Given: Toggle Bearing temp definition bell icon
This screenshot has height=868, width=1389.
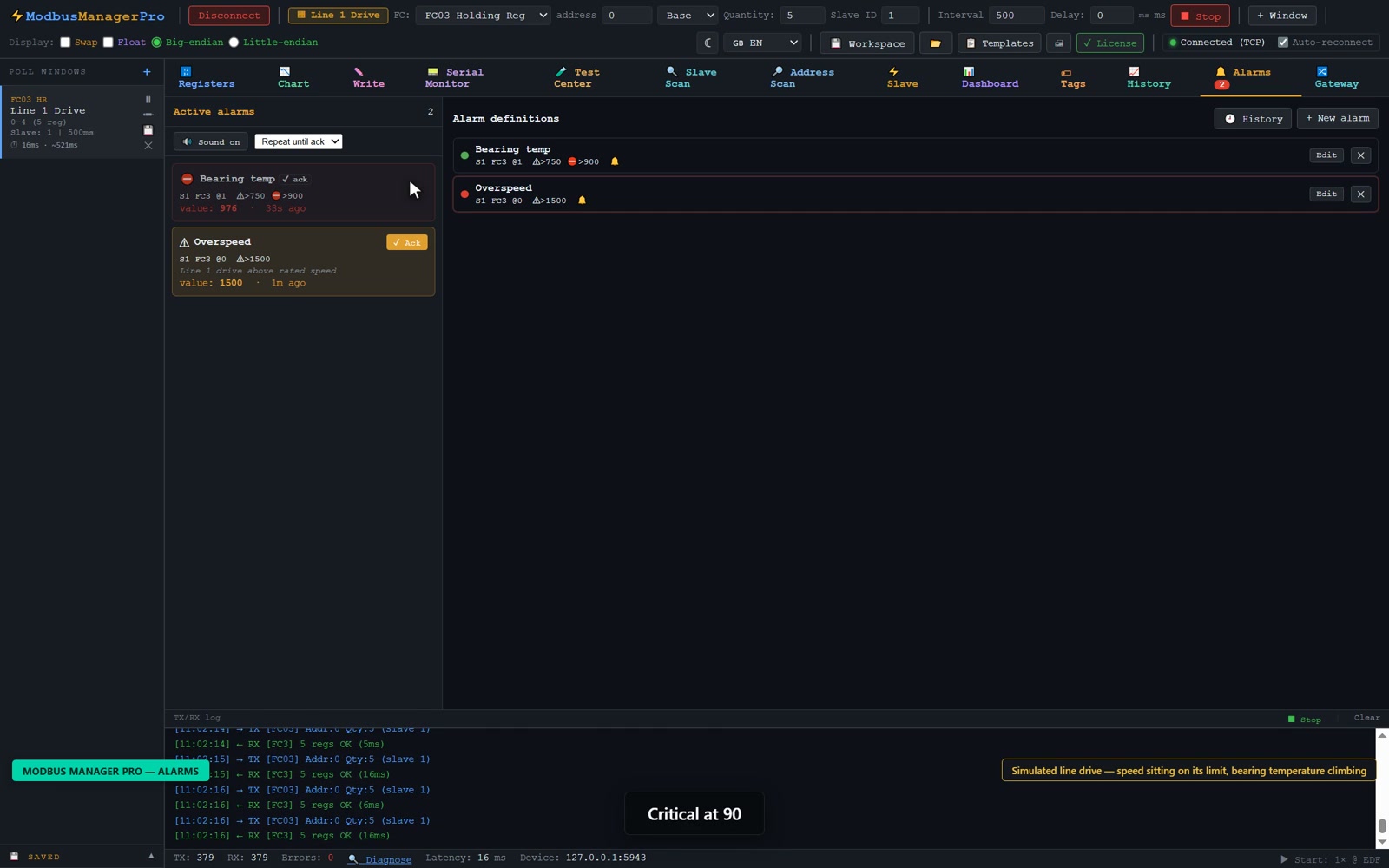Looking at the screenshot, I should coord(615,161).
